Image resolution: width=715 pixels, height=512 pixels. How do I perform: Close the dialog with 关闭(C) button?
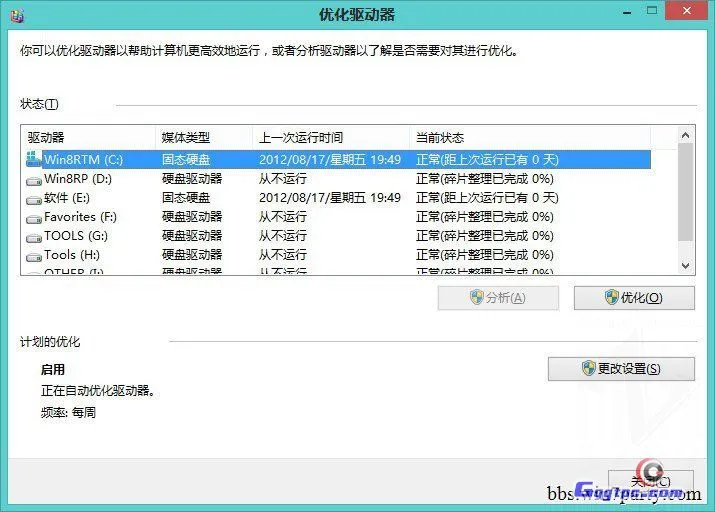(651, 482)
